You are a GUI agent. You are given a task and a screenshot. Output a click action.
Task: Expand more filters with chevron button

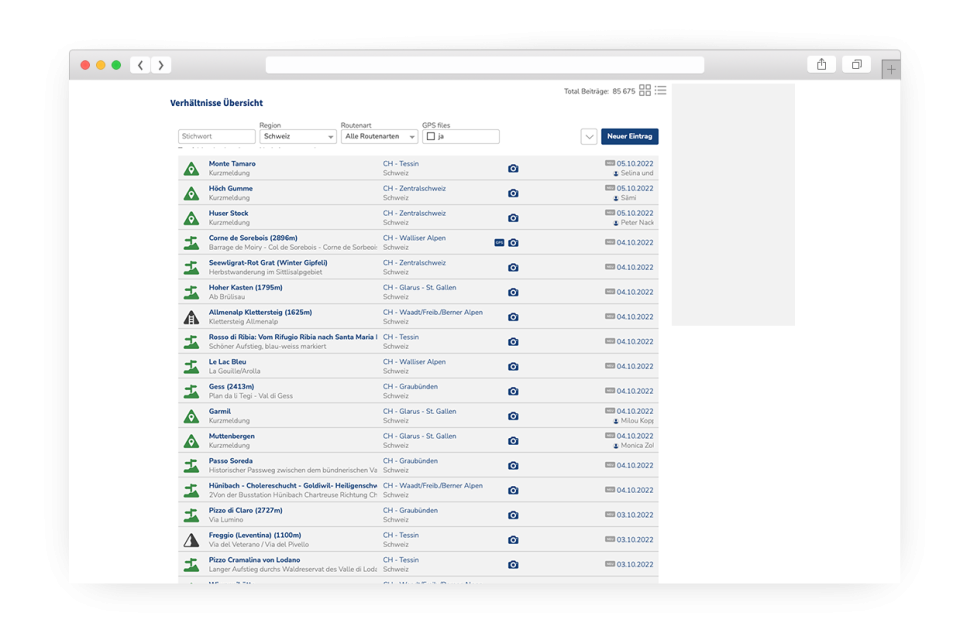point(589,137)
